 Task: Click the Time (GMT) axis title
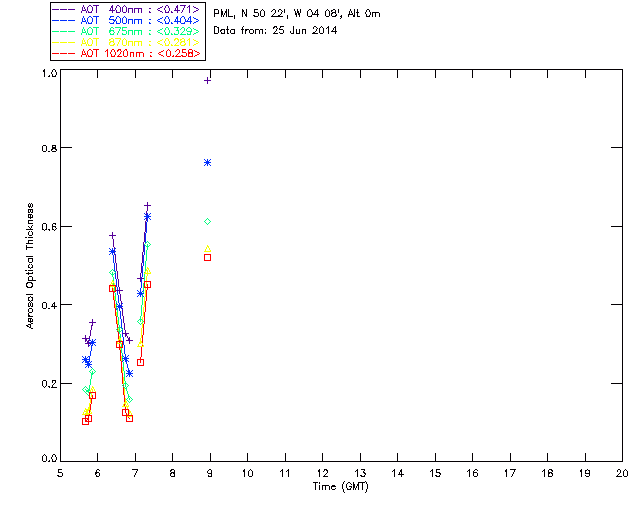click(340, 485)
